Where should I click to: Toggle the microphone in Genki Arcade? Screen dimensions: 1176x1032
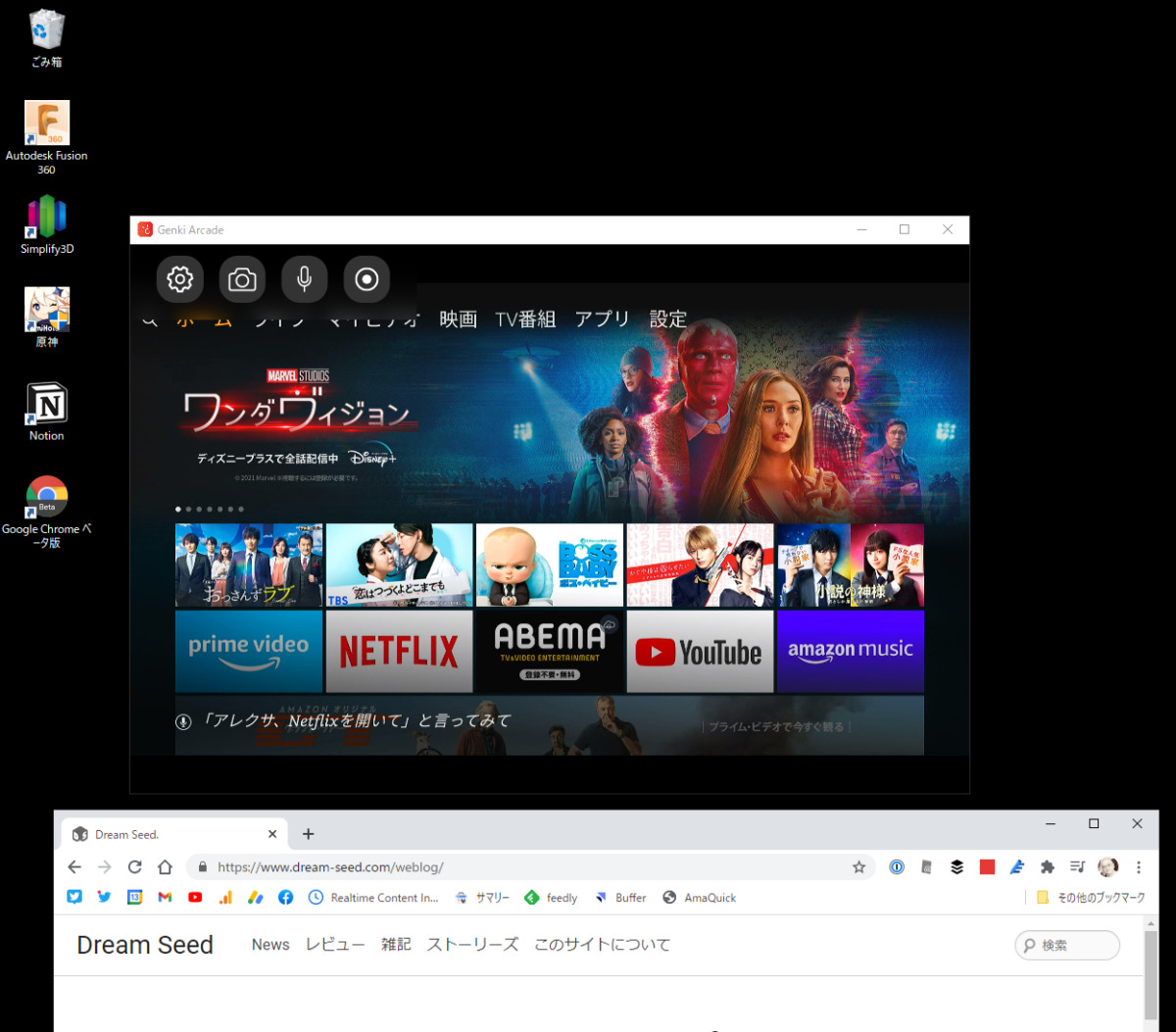[x=305, y=280]
